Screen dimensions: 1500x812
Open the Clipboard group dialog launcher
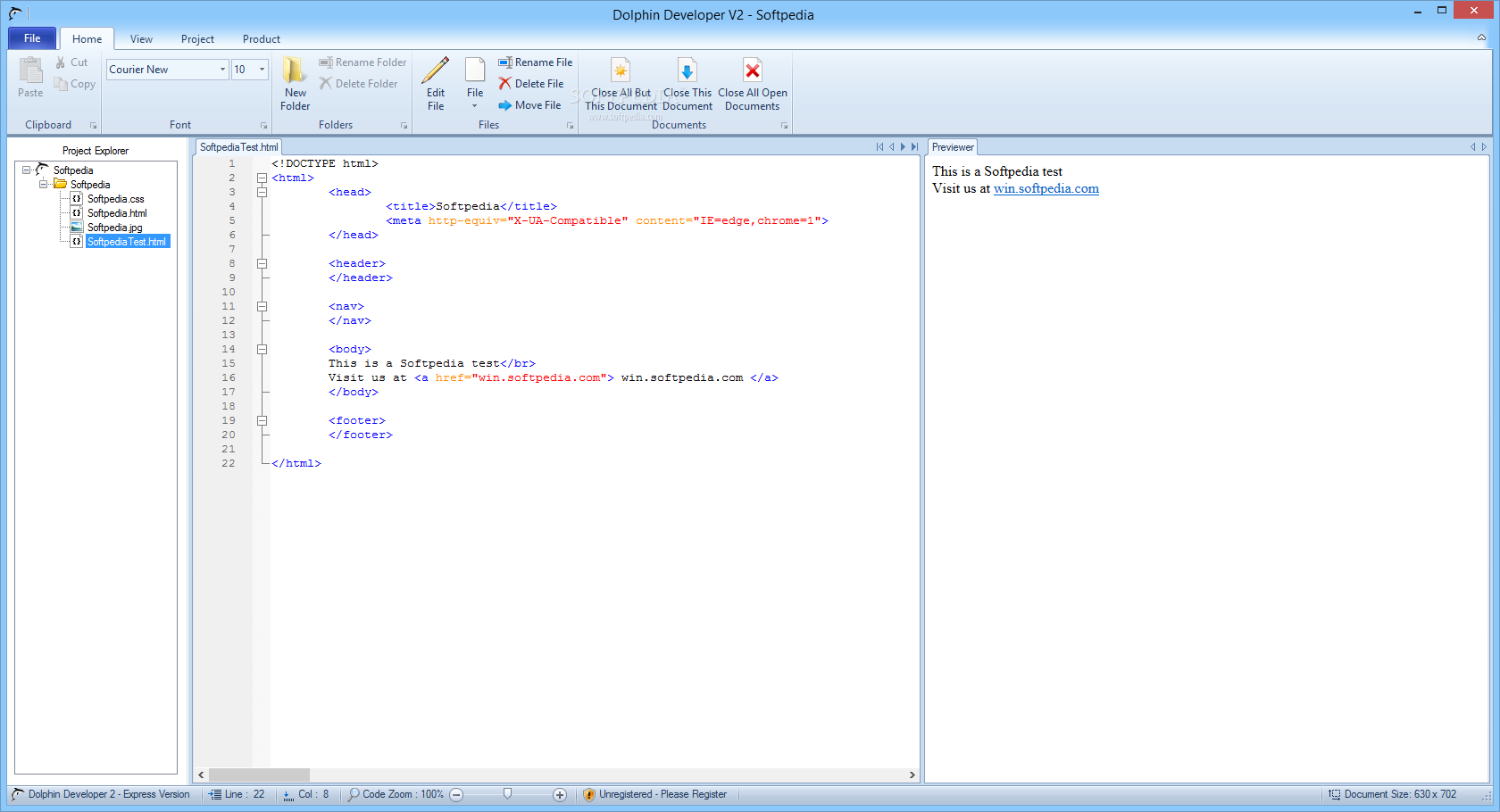coord(93,126)
